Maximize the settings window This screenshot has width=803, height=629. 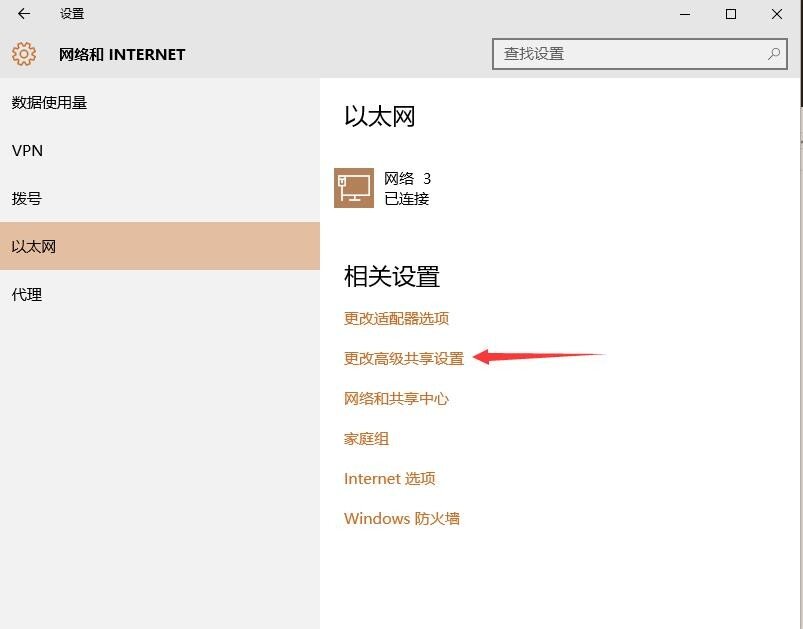tap(731, 14)
